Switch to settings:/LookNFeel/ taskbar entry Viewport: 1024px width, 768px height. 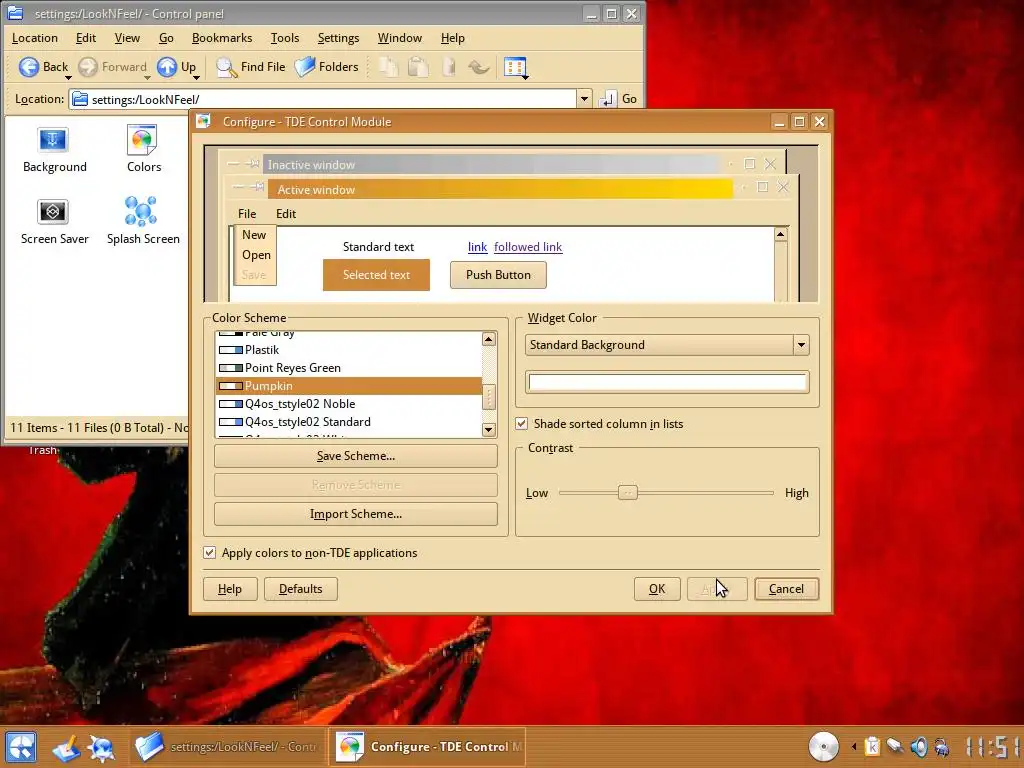[x=227, y=746]
